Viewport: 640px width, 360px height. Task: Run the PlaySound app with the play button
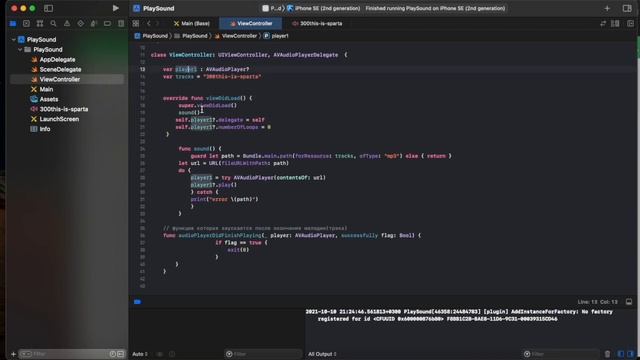point(116,8)
